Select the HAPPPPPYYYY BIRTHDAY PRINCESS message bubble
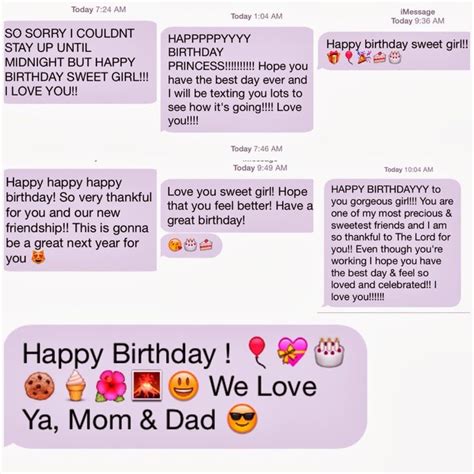 coord(237,80)
